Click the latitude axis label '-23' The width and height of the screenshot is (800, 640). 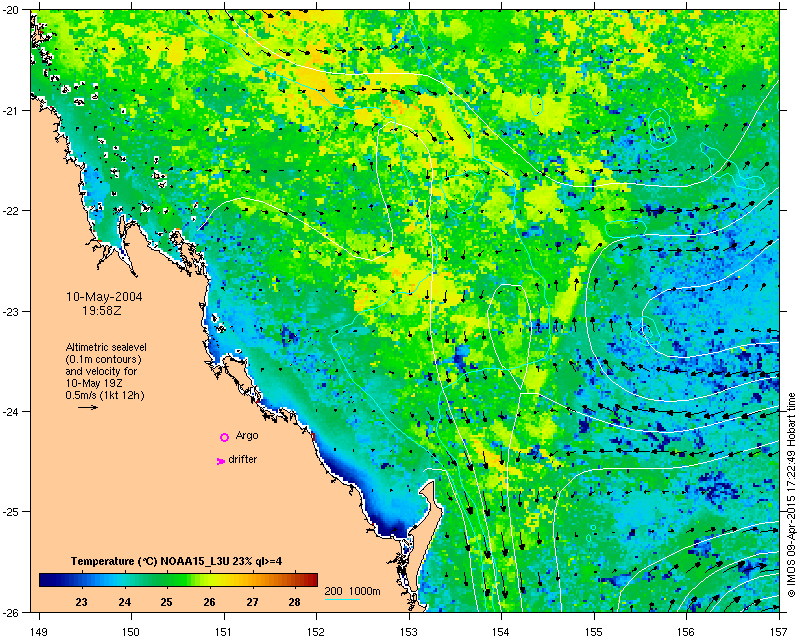coord(11,311)
